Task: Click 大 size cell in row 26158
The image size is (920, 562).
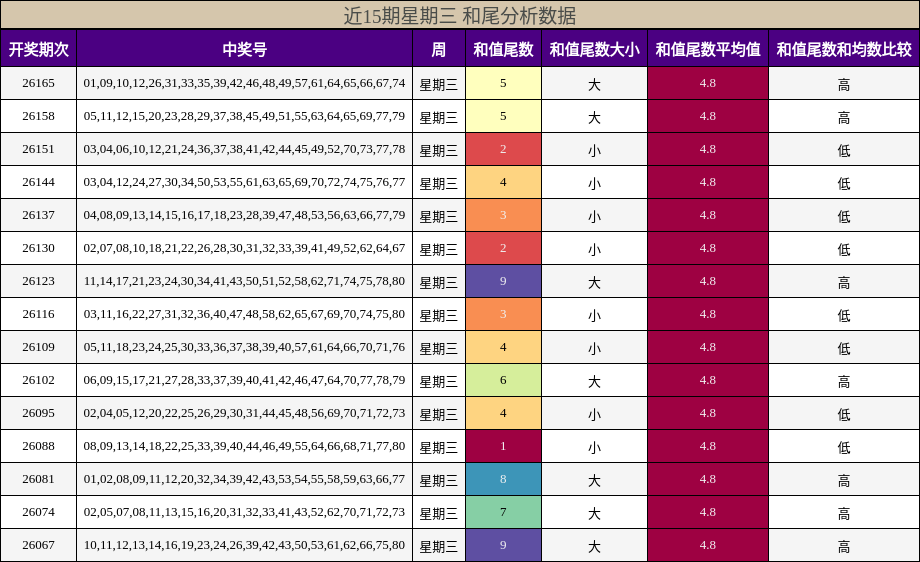Action: [x=594, y=117]
